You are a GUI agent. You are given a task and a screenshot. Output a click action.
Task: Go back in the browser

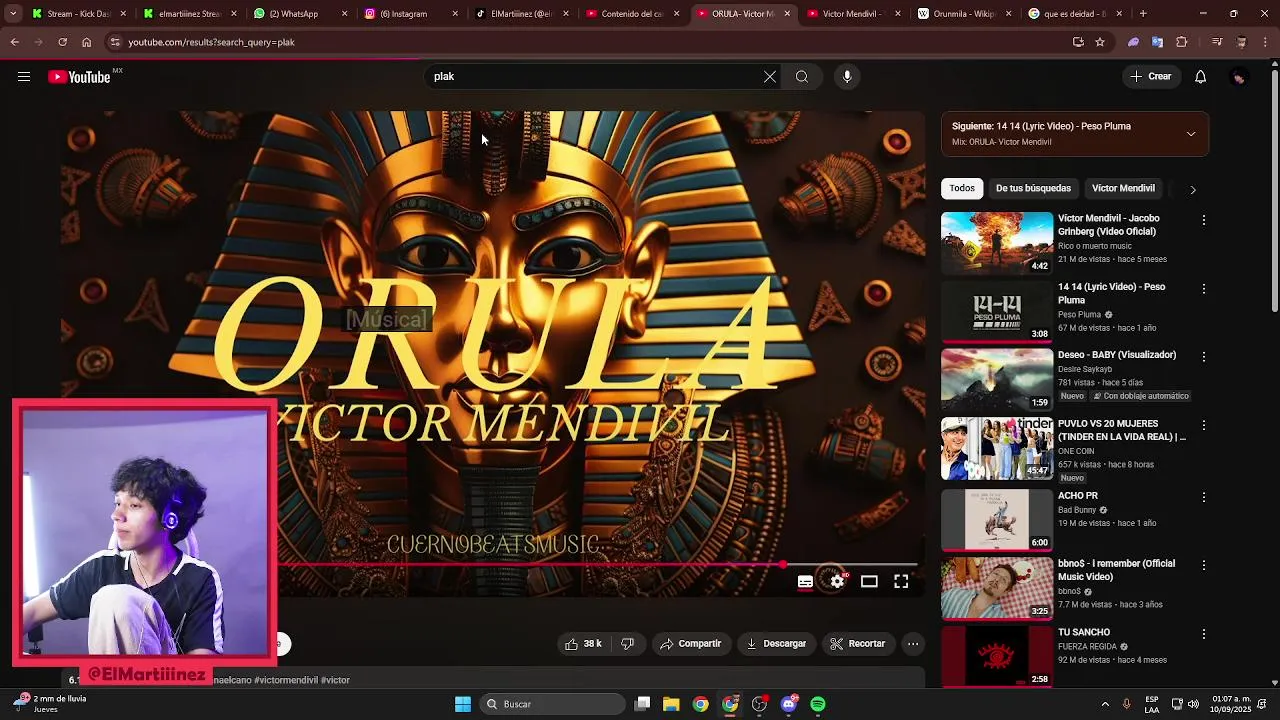click(15, 42)
